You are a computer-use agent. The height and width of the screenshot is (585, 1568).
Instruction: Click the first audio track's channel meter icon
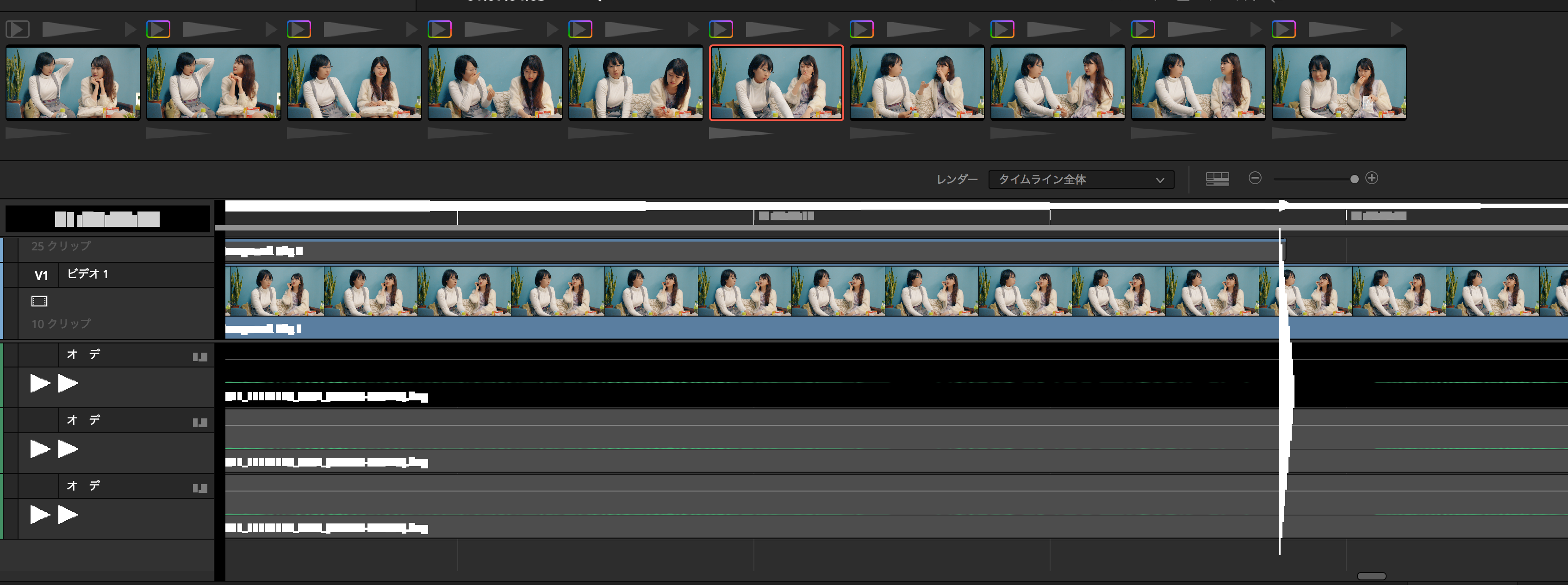[199, 357]
